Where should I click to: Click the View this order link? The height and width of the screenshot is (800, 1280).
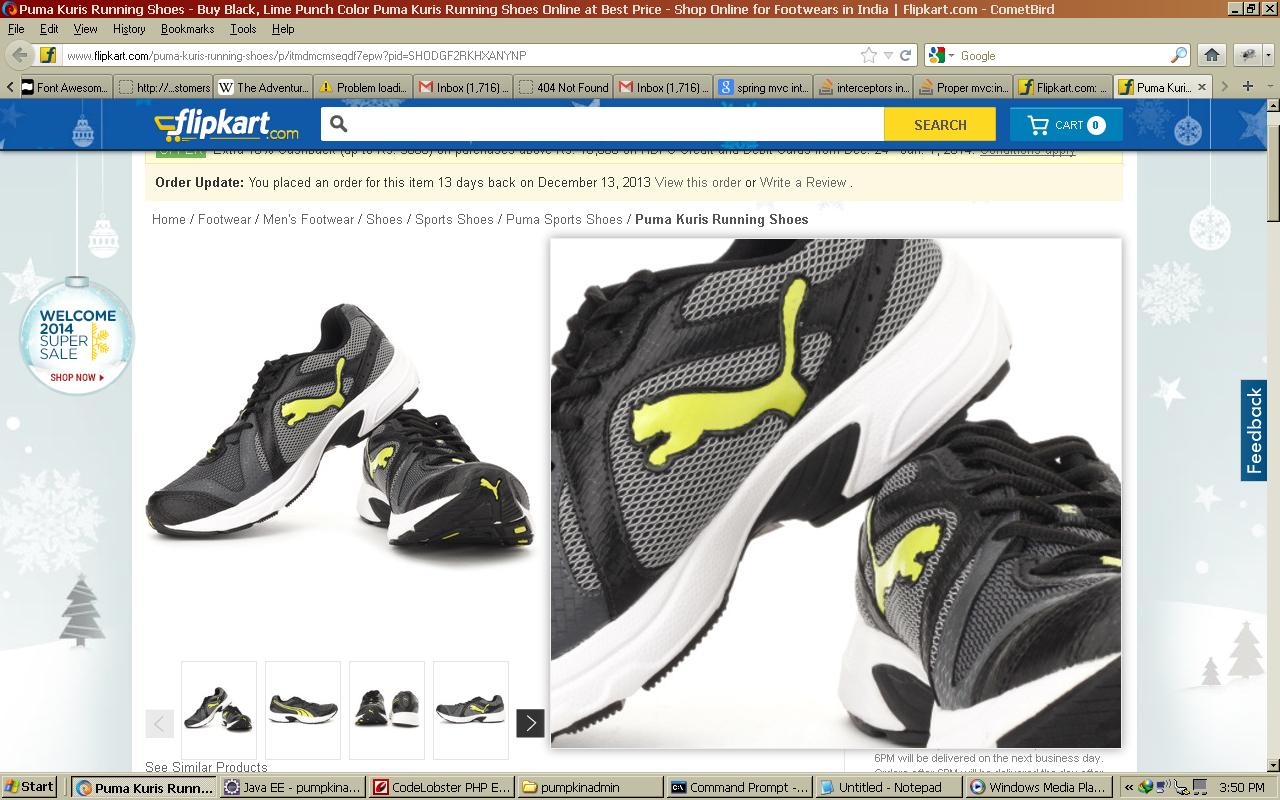[x=698, y=182]
